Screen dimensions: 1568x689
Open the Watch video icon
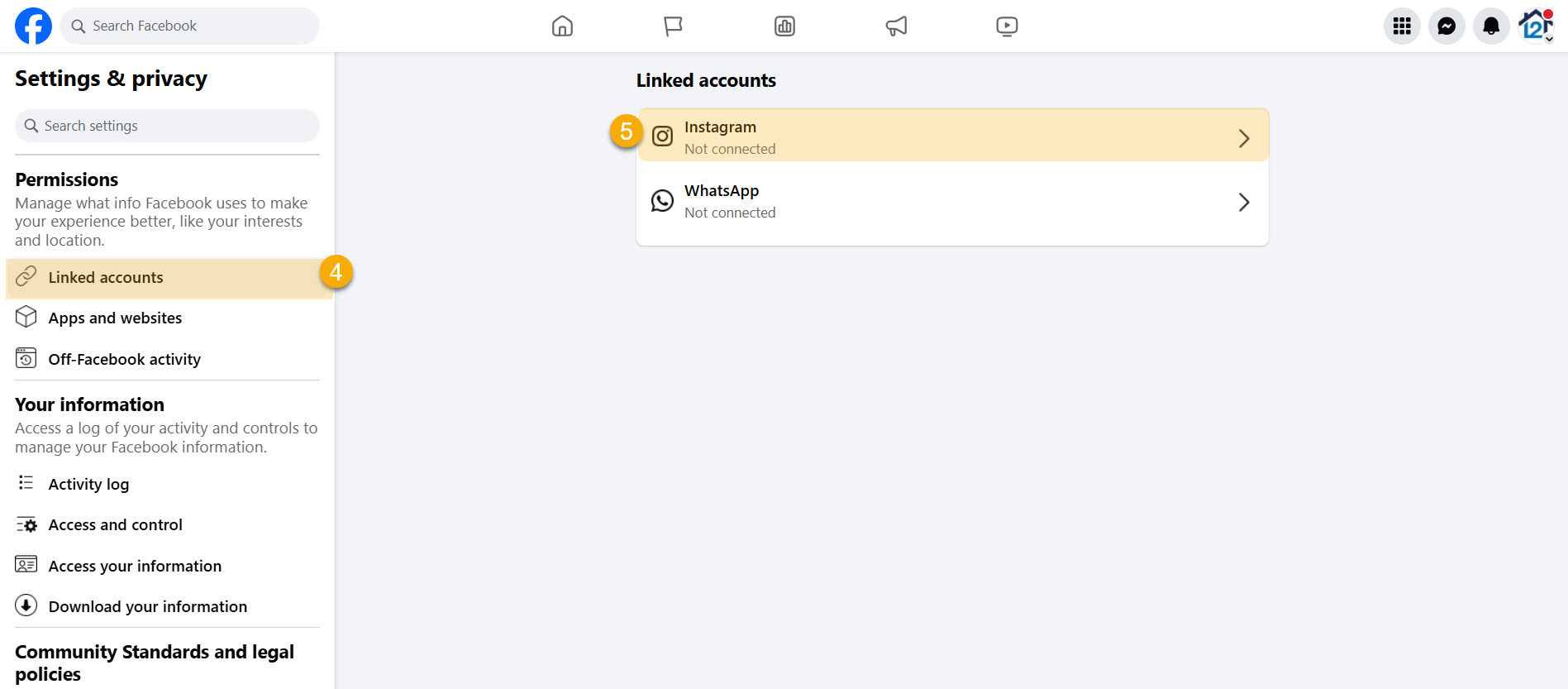click(x=1007, y=26)
